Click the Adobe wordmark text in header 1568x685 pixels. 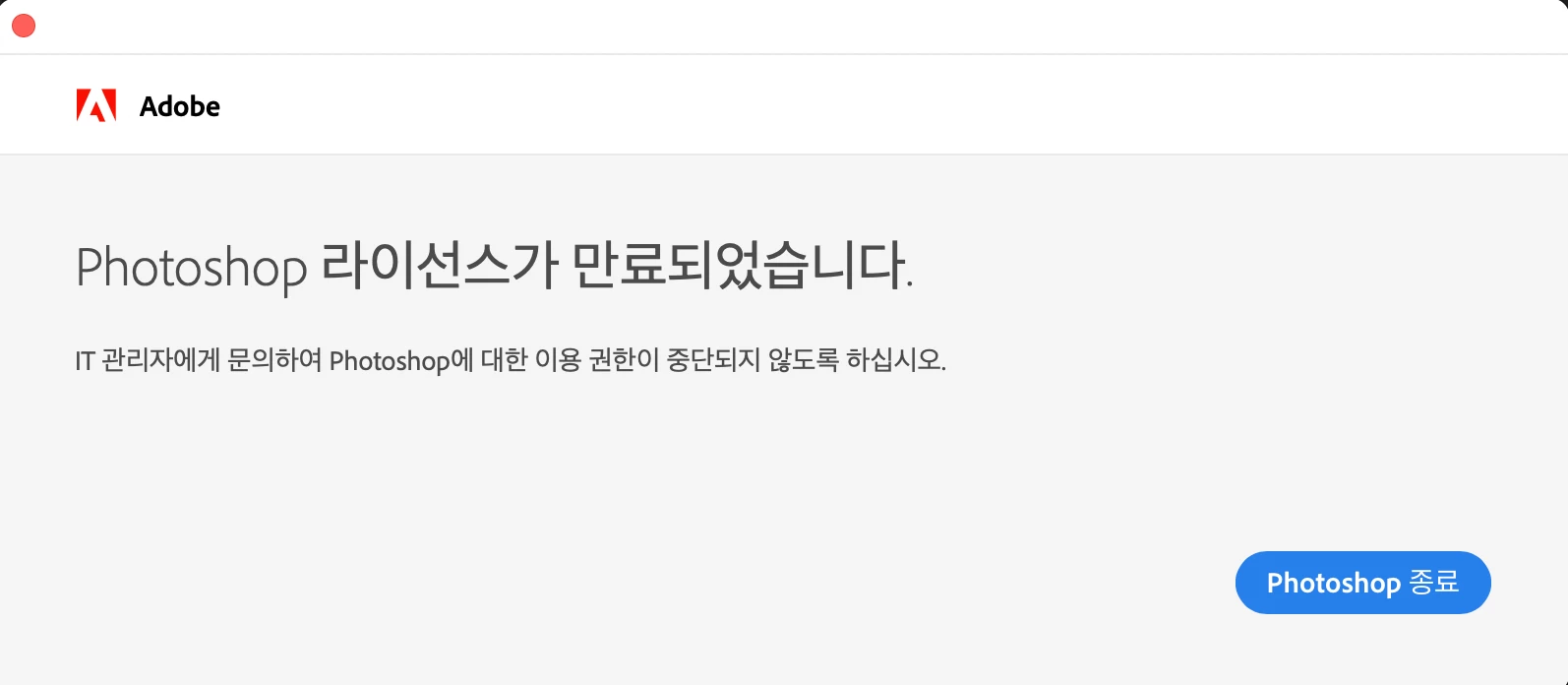coord(180,106)
